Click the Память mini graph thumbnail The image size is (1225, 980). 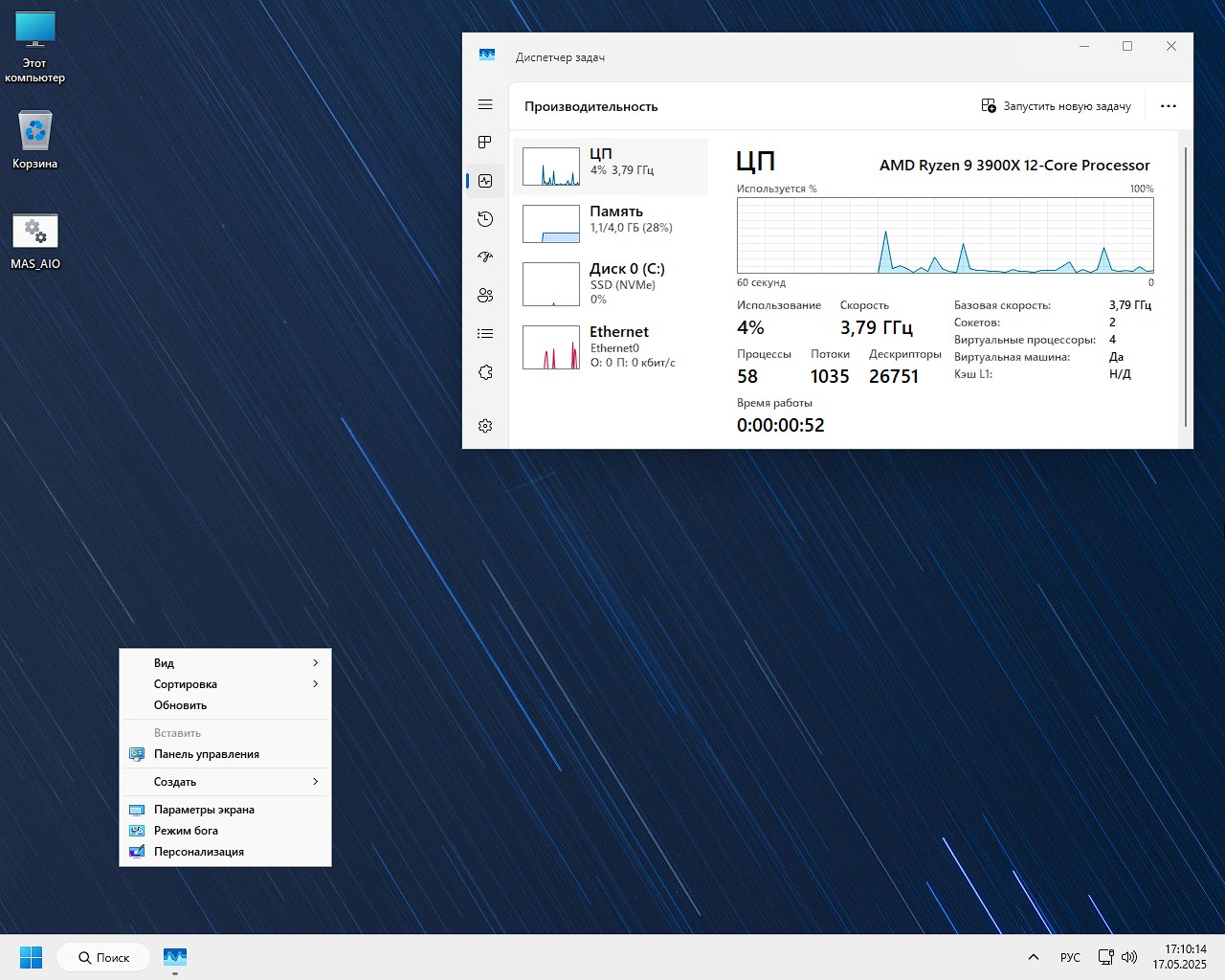click(551, 224)
